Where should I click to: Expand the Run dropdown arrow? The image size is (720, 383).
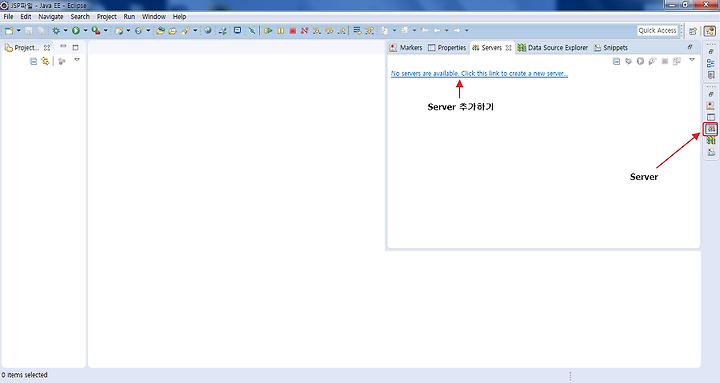pos(85,31)
